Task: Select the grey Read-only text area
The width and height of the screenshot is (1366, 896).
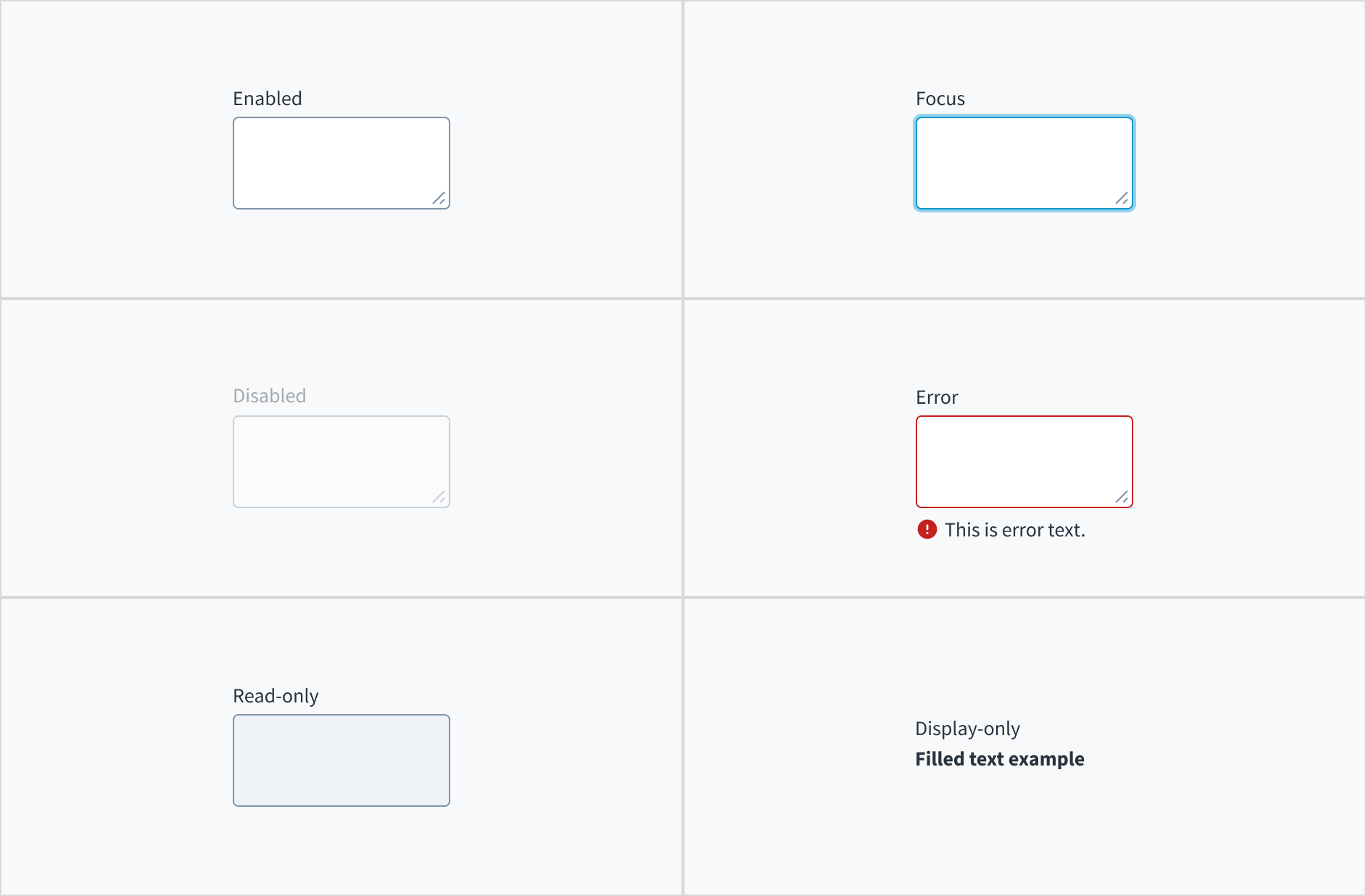Action: click(341, 760)
